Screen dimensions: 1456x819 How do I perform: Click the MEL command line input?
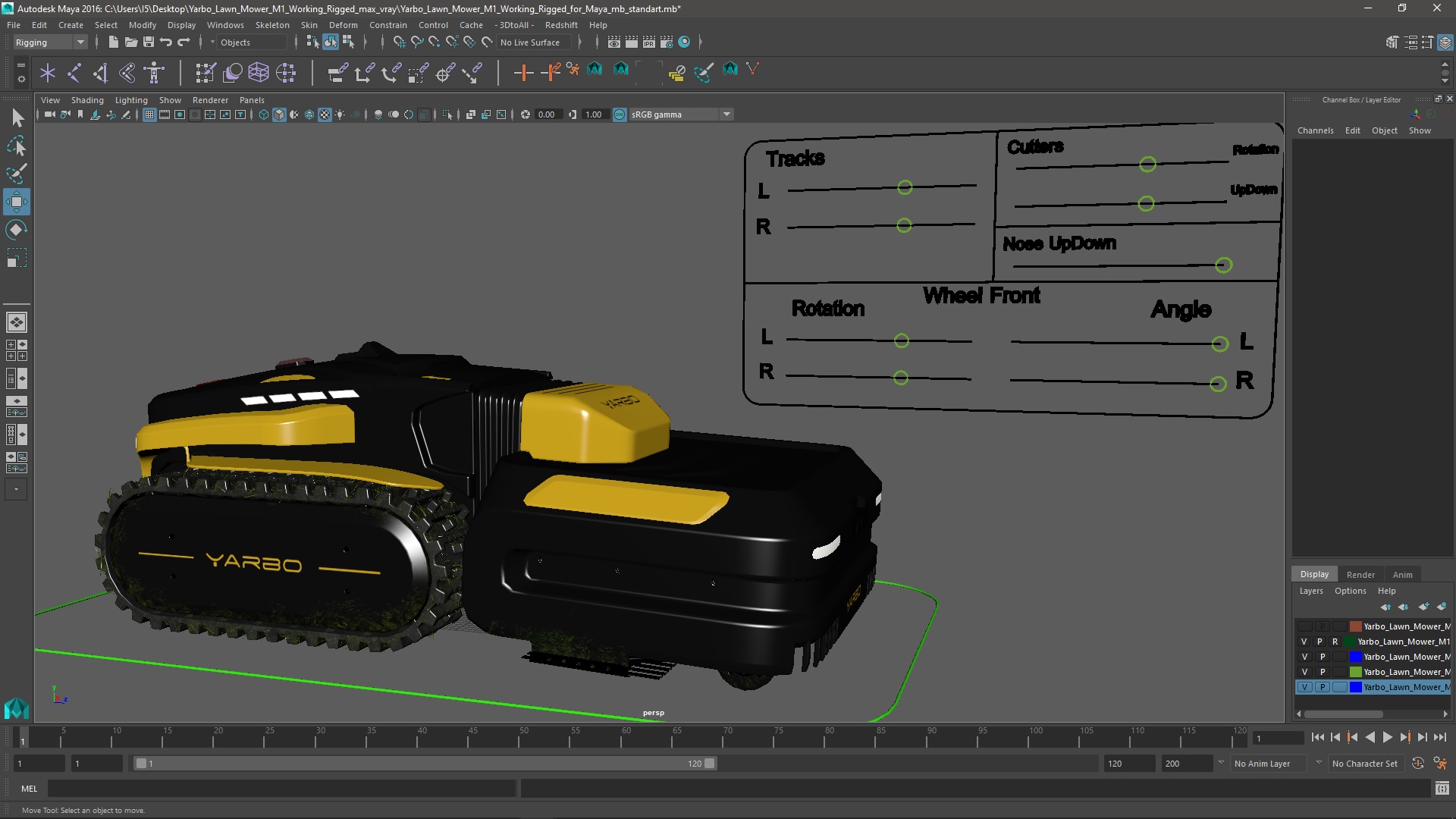[281, 789]
